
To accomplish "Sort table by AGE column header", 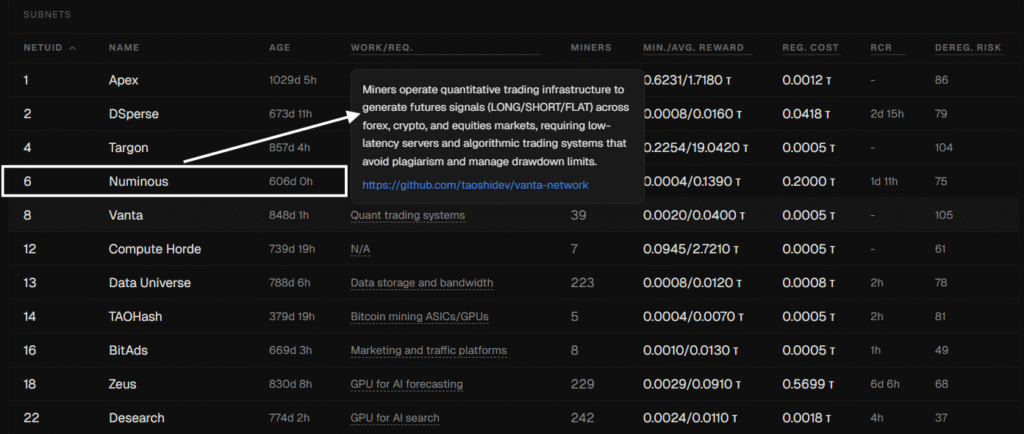I will pyautogui.click(x=280, y=48).
